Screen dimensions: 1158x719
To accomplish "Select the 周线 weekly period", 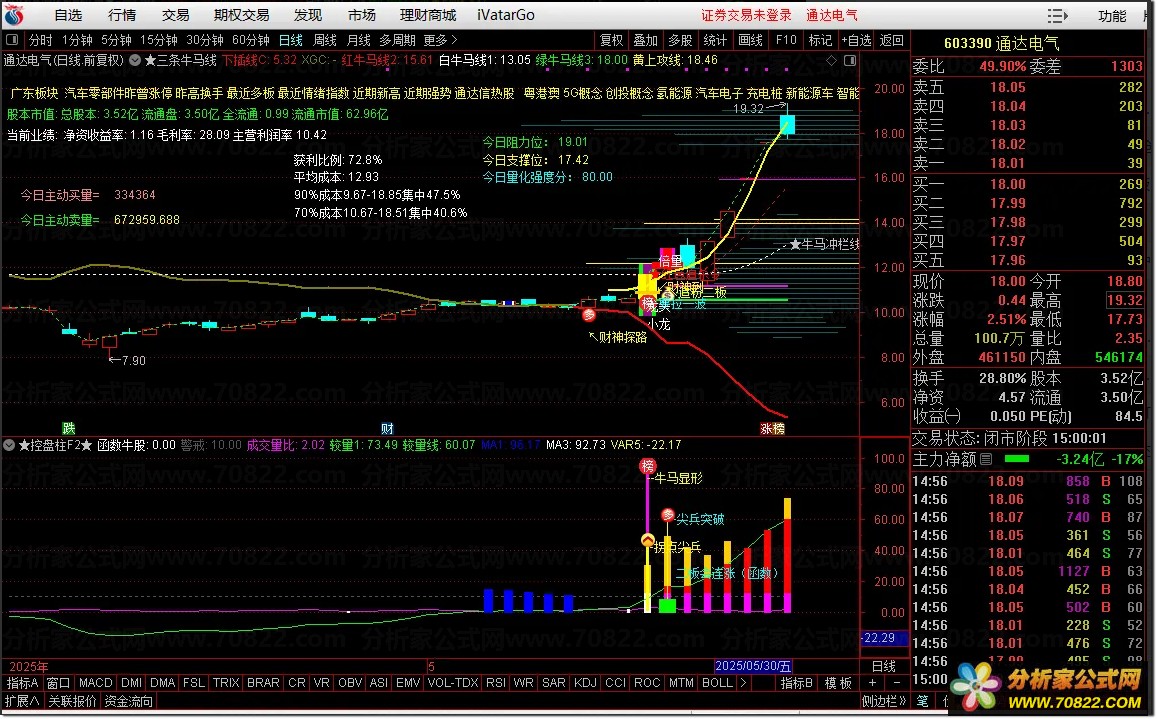I will pos(325,40).
